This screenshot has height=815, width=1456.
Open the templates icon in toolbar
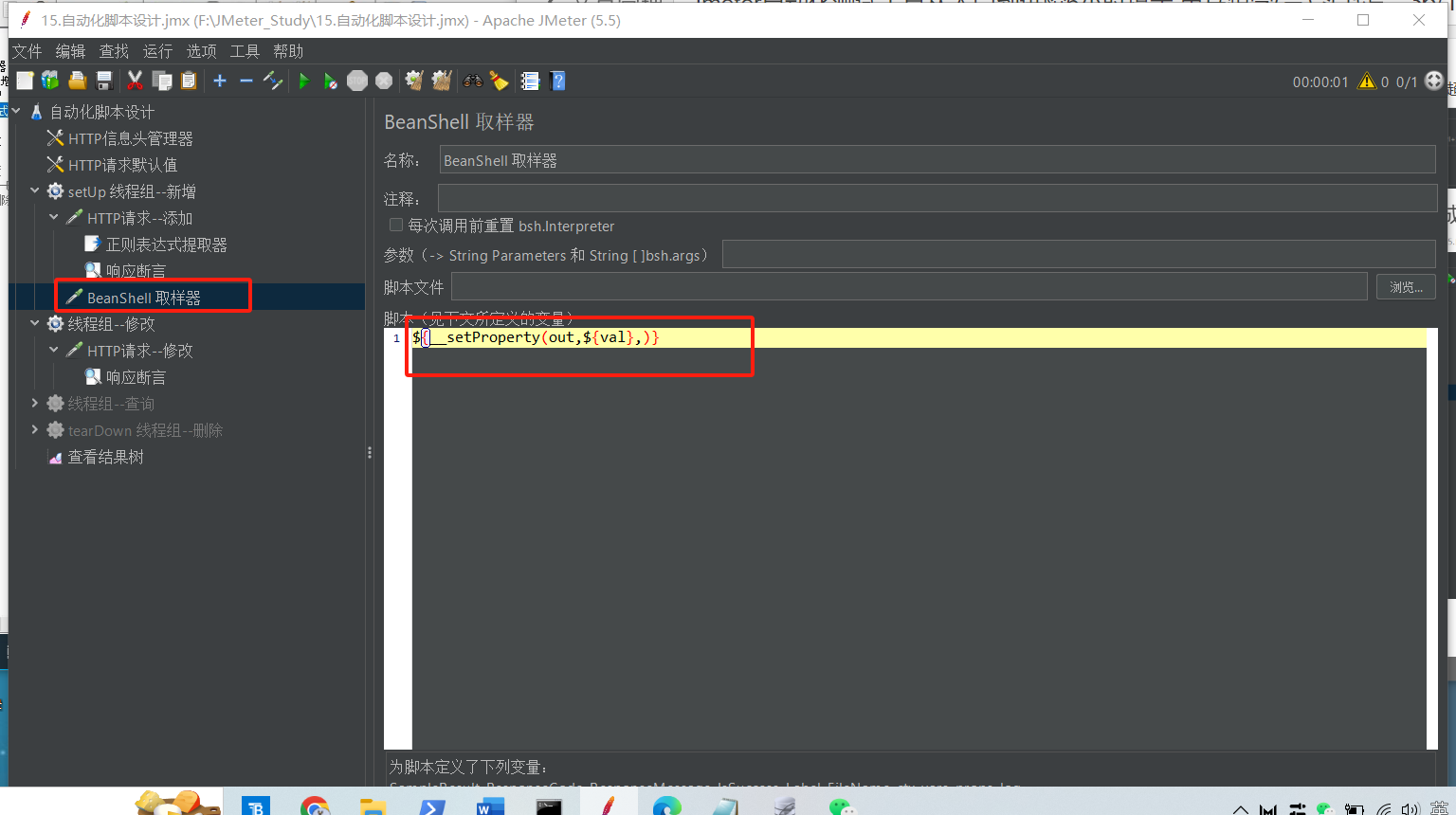[50, 81]
